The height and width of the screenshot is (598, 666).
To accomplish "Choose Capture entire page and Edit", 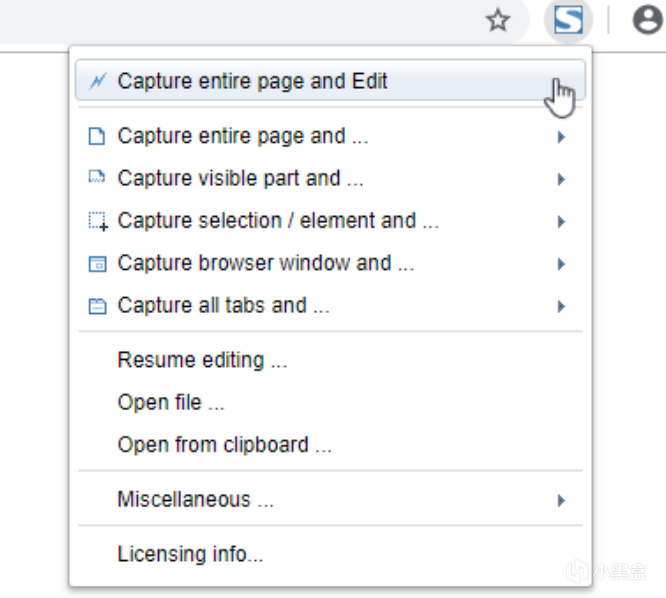I will (x=252, y=82).
